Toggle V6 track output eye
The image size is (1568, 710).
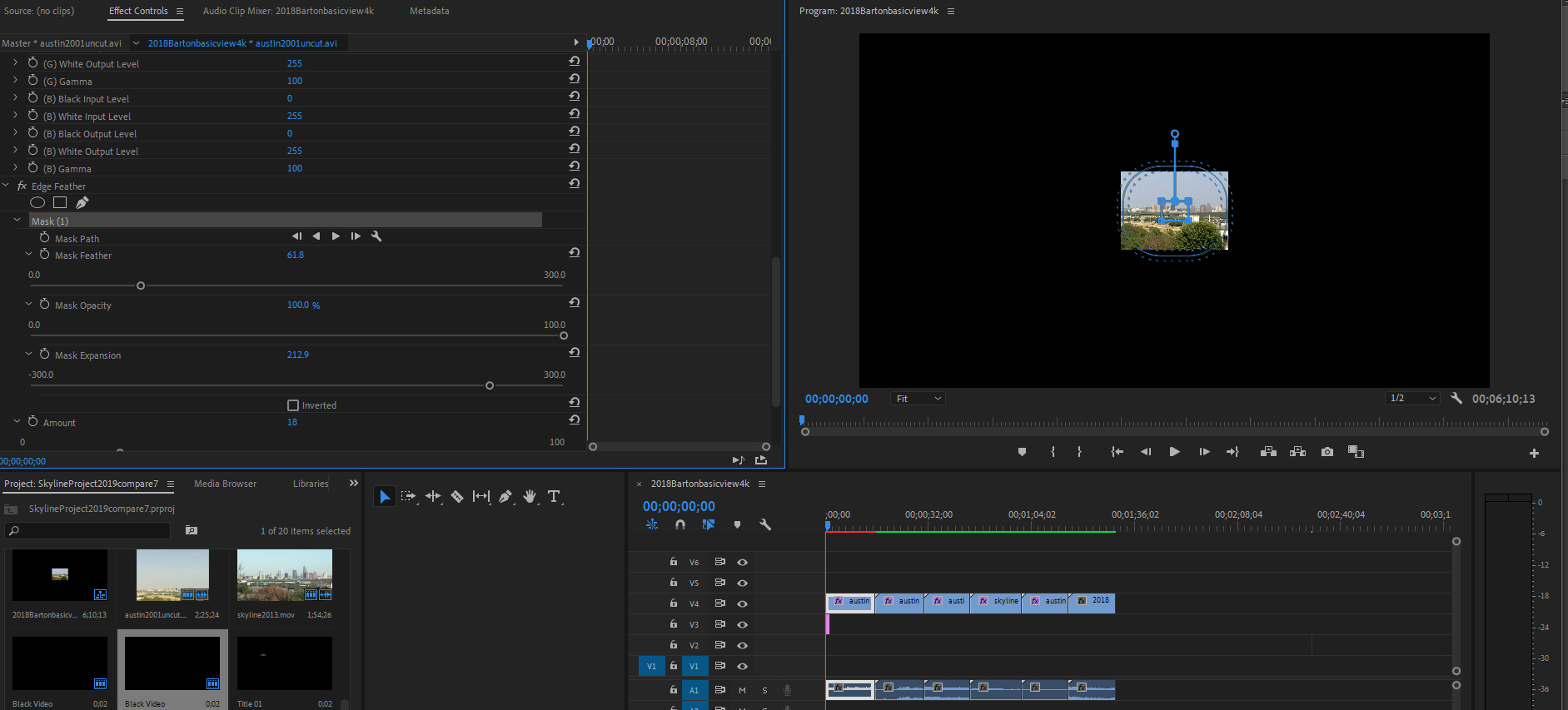coord(742,562)
